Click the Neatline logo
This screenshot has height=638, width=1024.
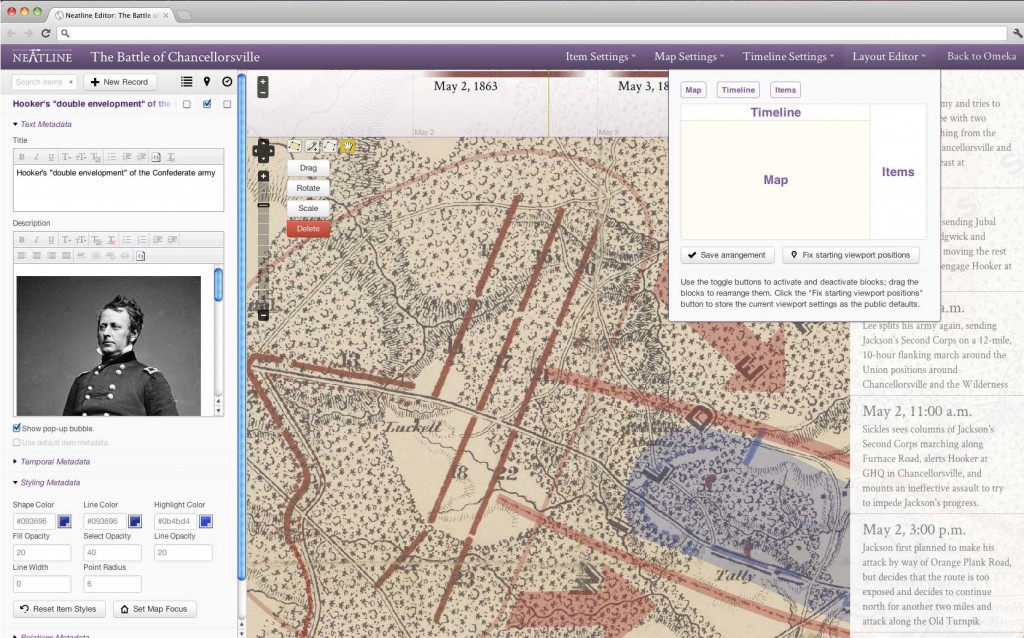(x=42, y=57)
